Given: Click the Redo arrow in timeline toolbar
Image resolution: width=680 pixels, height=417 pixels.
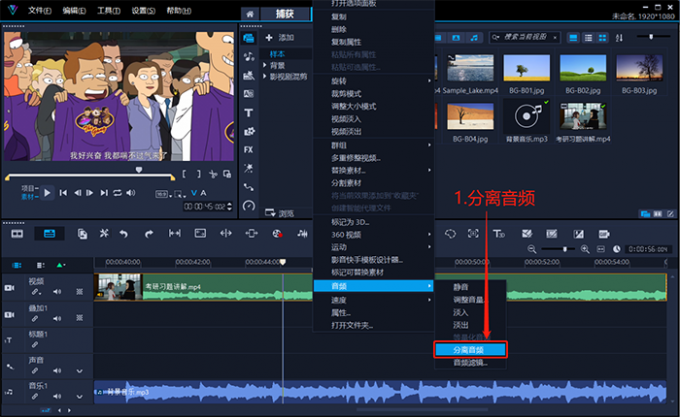Looking at the screenshot, I should (148, 233).
